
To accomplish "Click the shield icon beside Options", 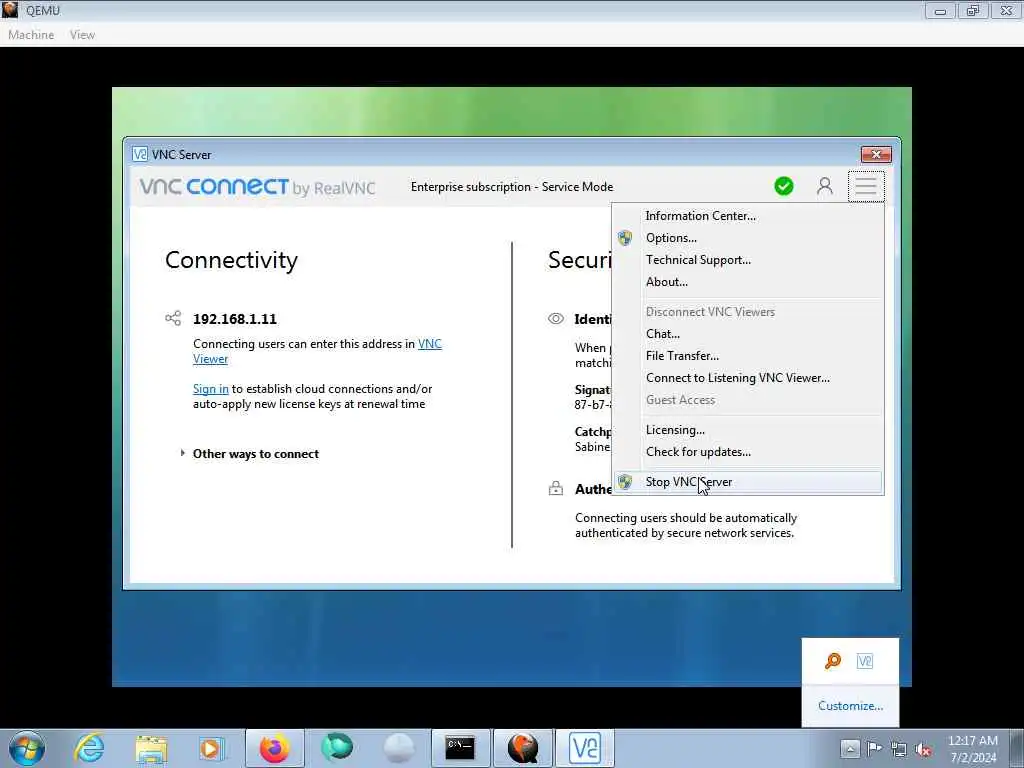I will pyautogui.click(x=625, y=238).
